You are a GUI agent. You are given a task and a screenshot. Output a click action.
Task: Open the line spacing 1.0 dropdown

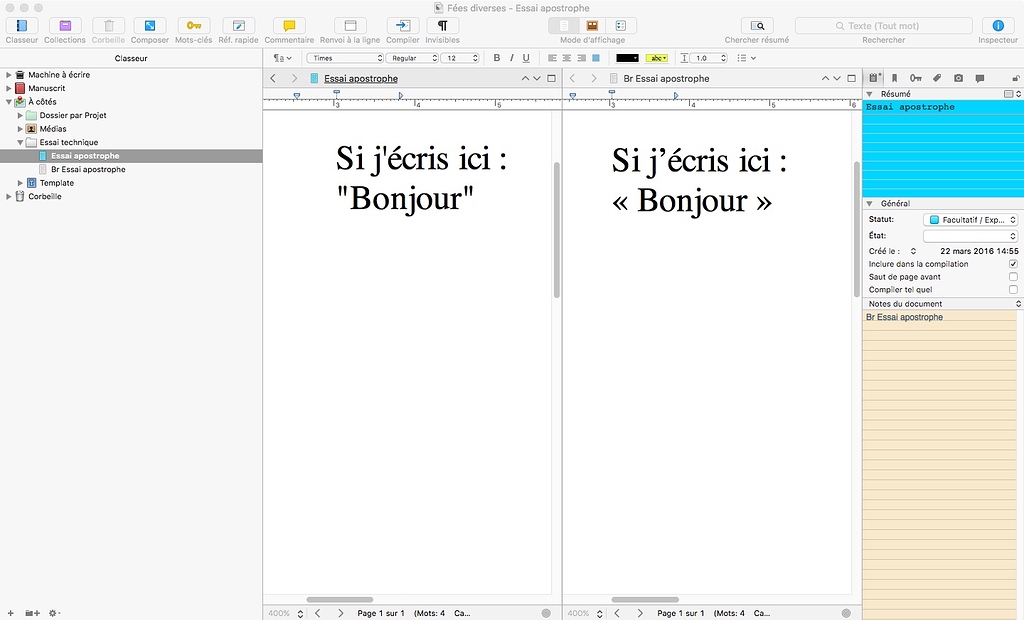click(x=708, y=58)
